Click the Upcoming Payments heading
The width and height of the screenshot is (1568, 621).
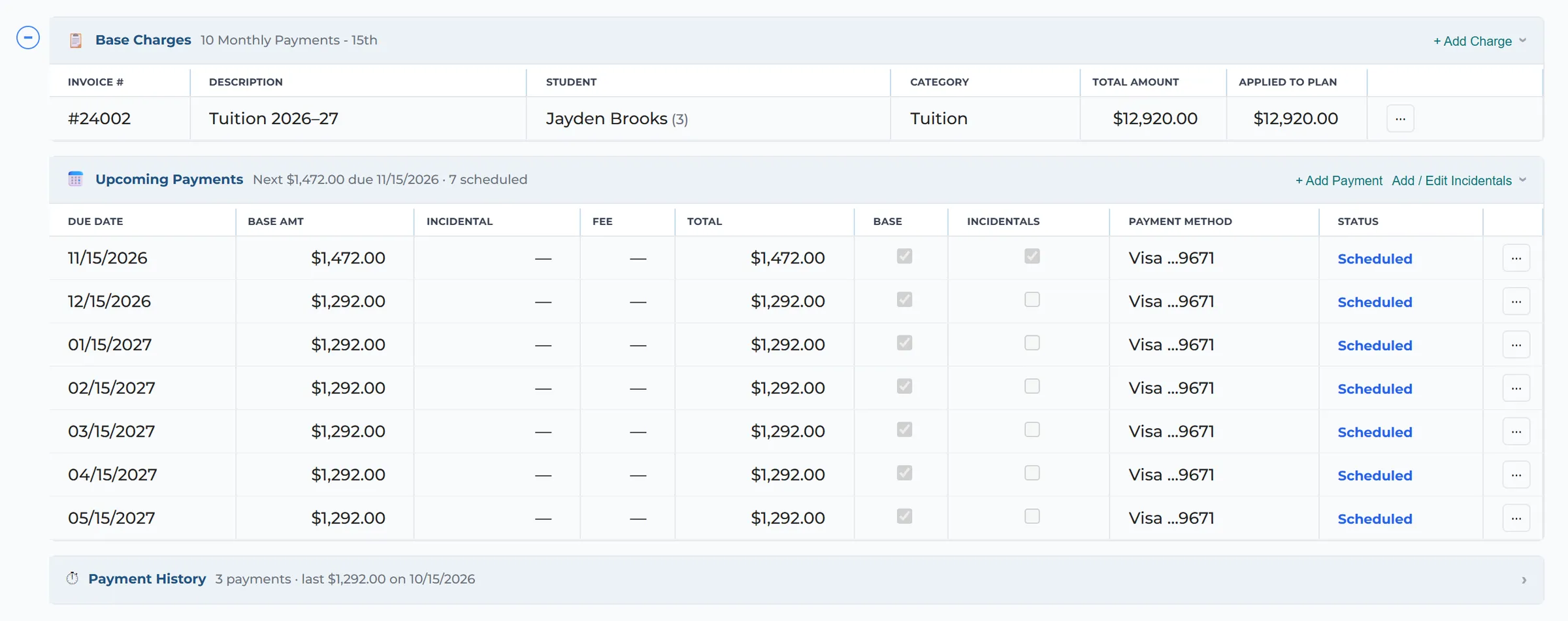click(x=169, y=179)
